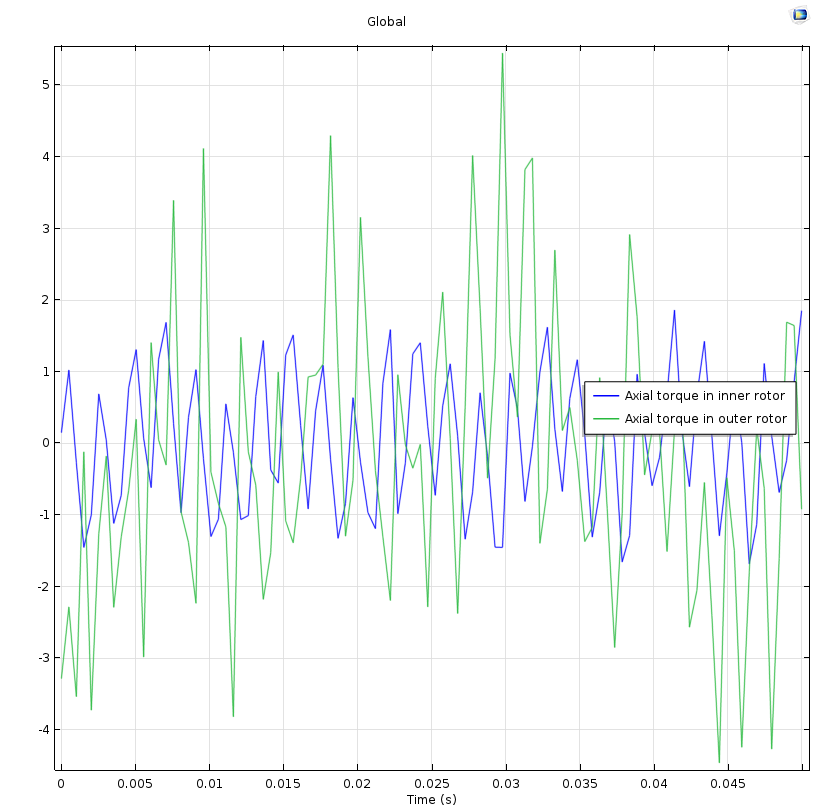Select x-axis tick label 0.015
The image size is (815, 810).
tap(283, 784)
